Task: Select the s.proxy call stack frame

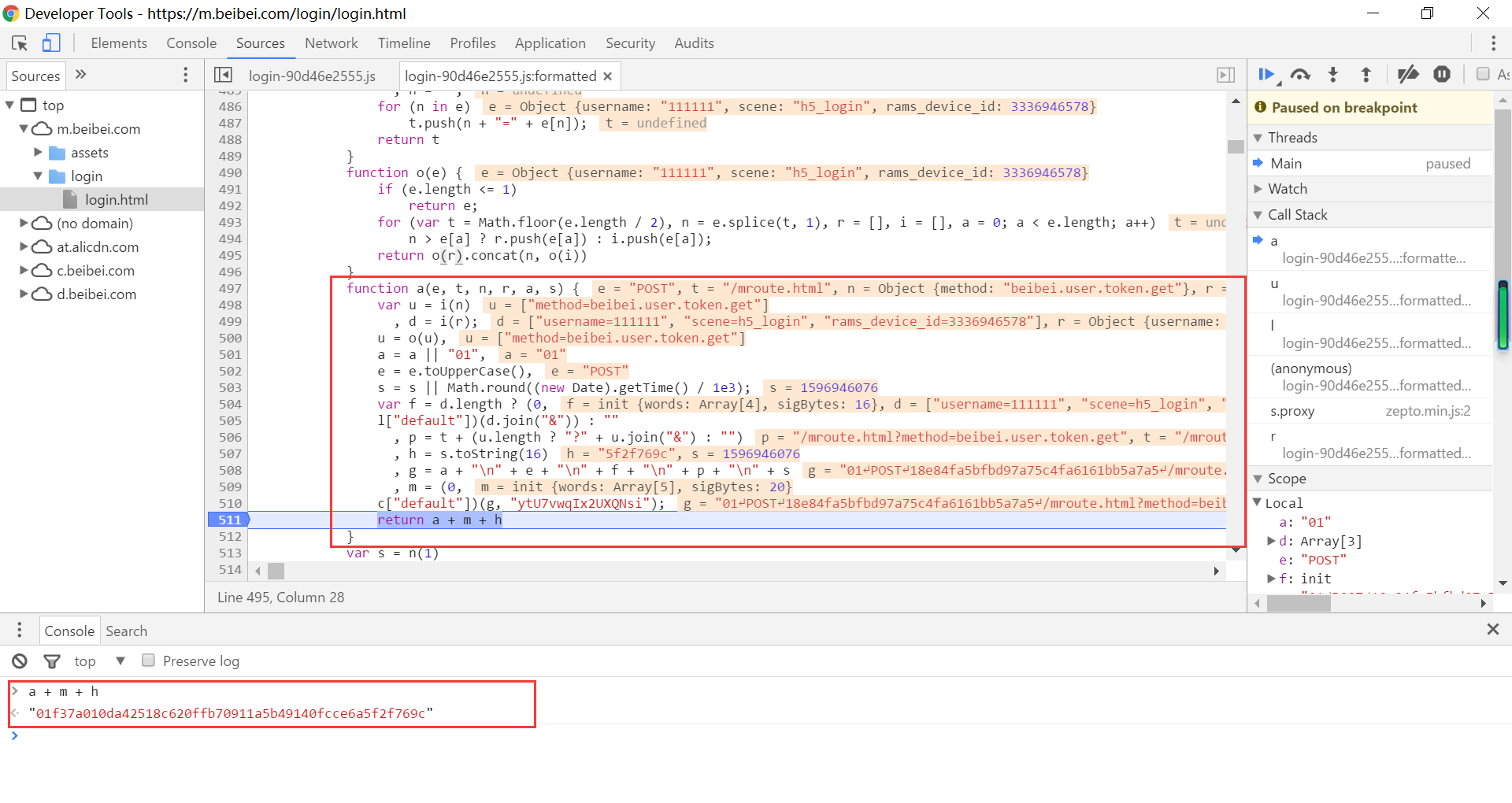Action: [x=1370, y=411]
